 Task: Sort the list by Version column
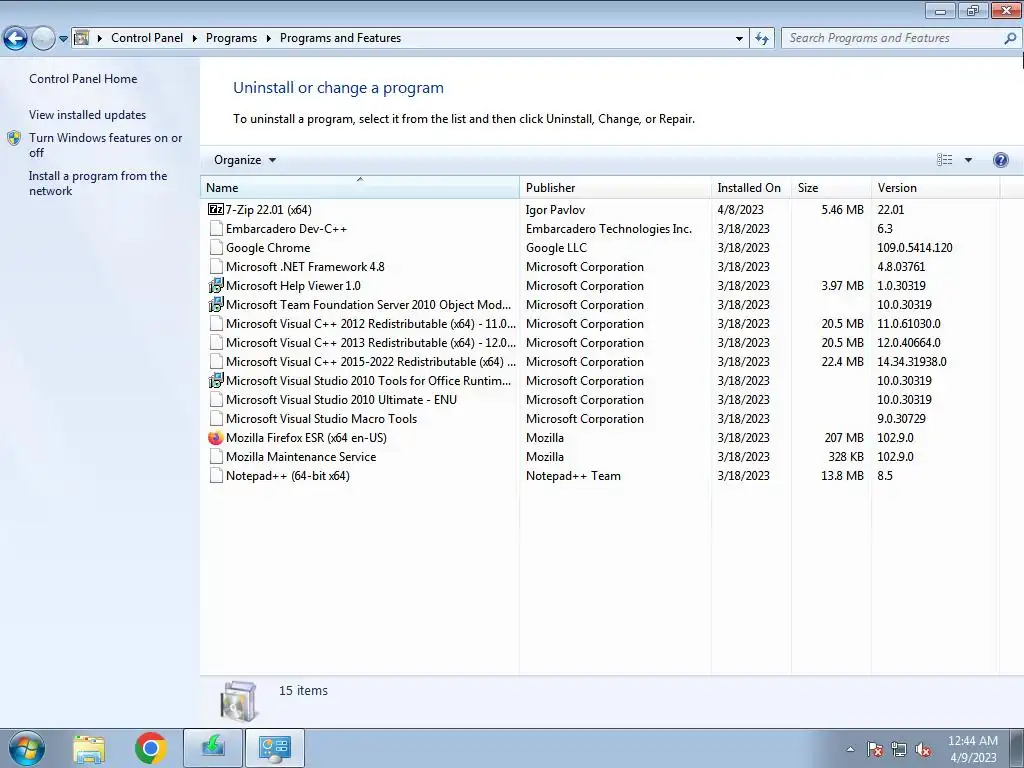coord(935,187)
